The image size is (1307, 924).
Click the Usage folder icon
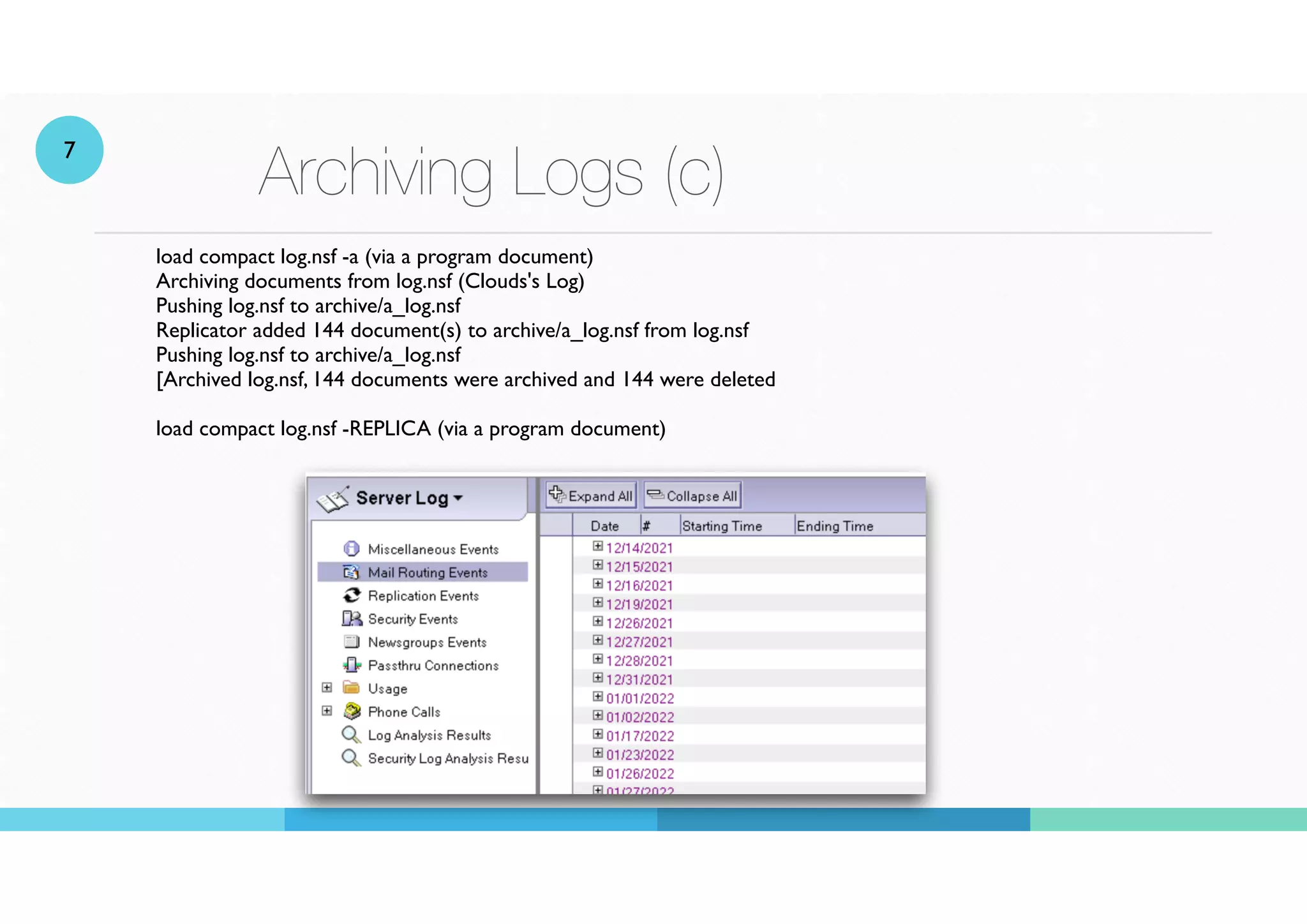click(x=351, y=687)
